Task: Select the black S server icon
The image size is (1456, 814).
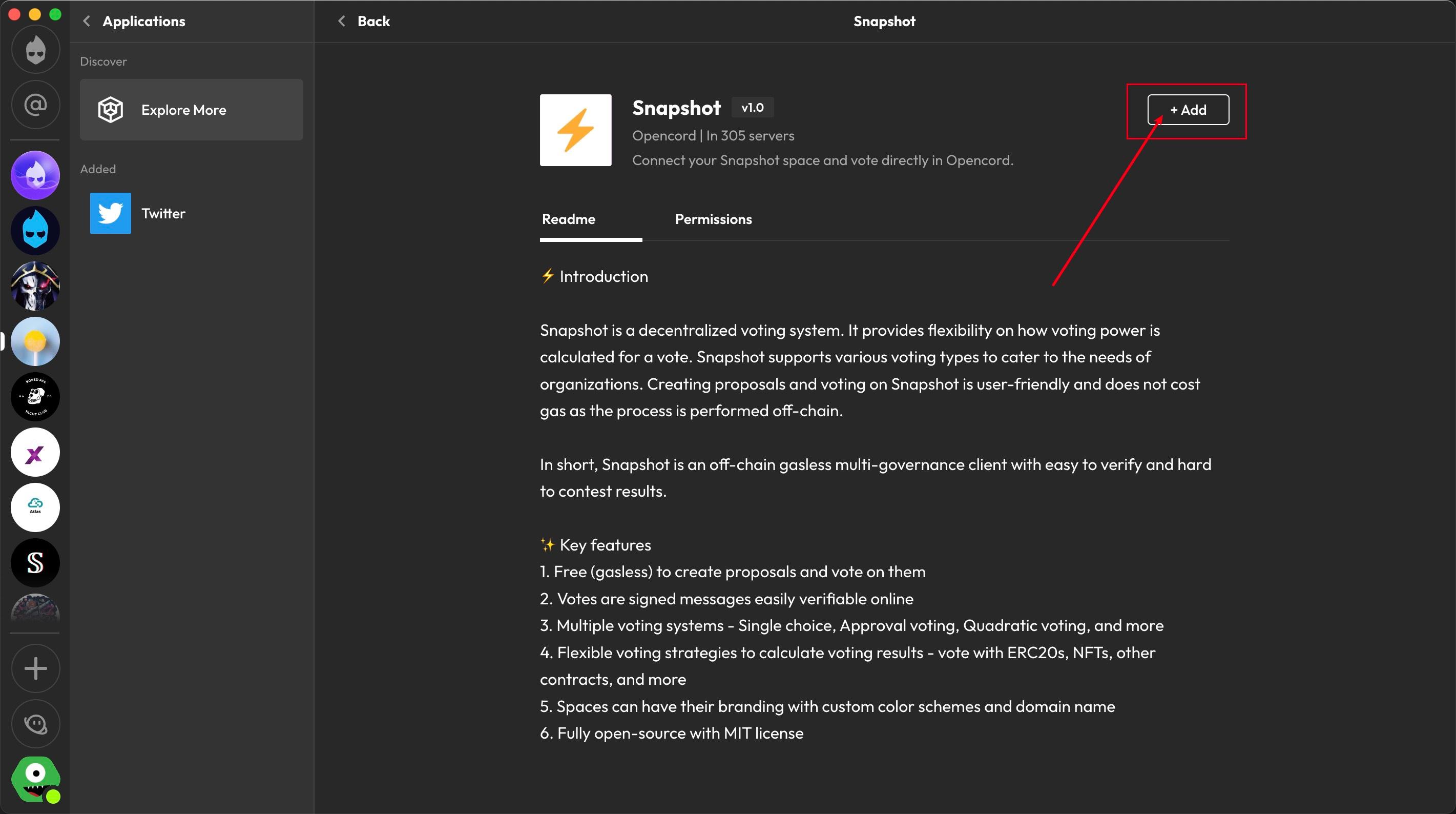Action: [36, 563]
